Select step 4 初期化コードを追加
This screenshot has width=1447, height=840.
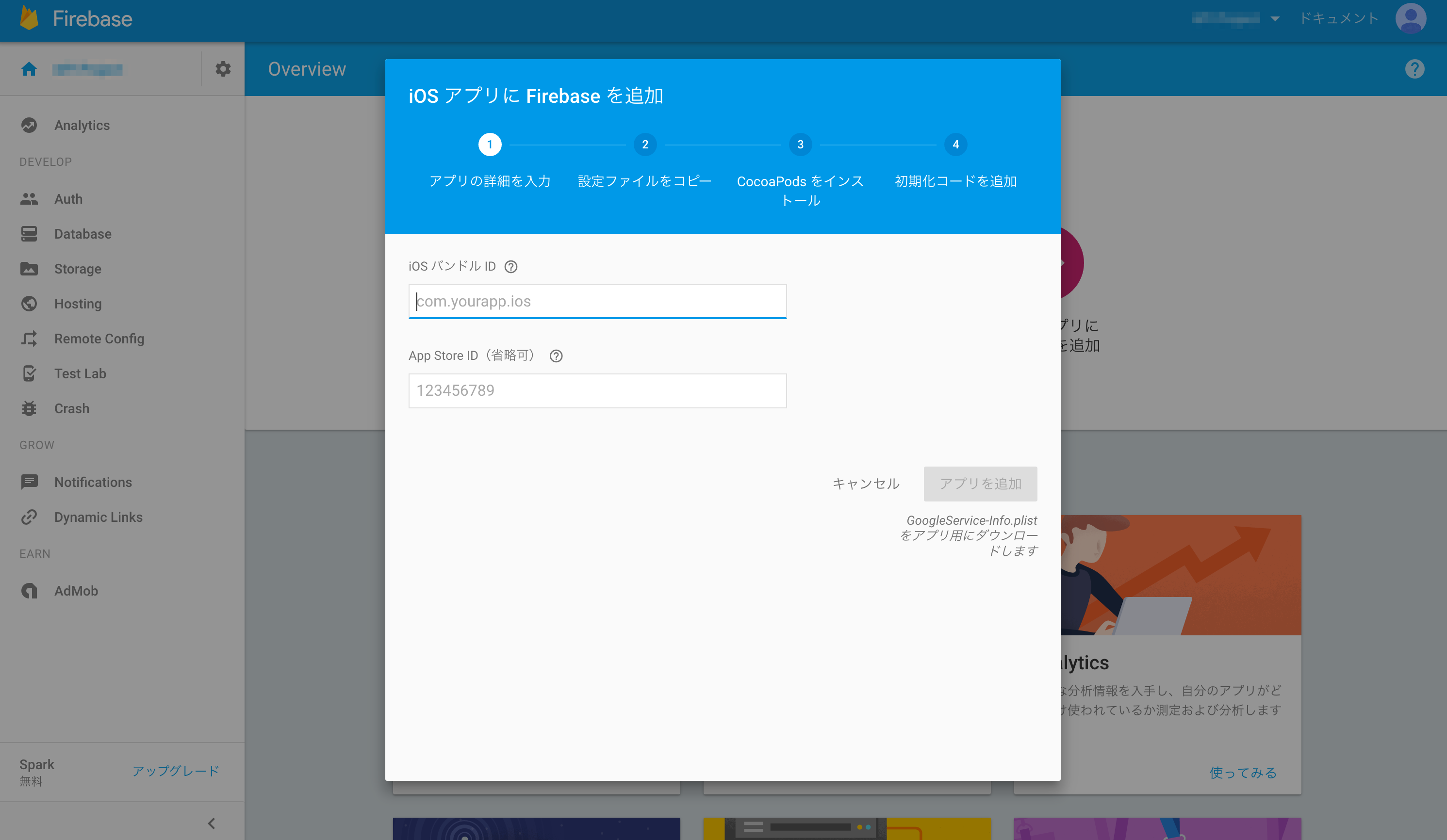(955, 161)
